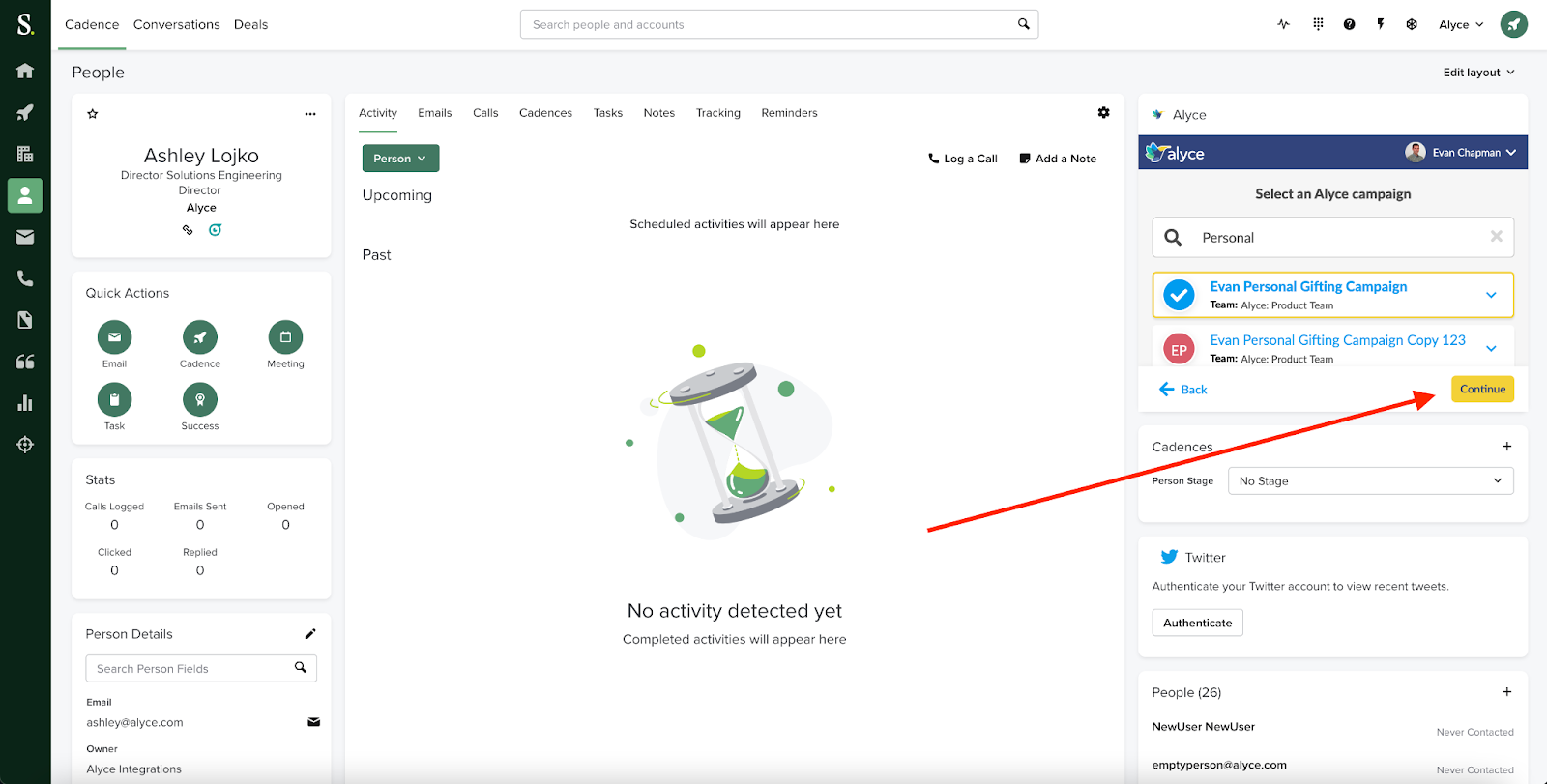
Task: Open the Person Stage No Stage dropdown
Action: coord(1370,481)
